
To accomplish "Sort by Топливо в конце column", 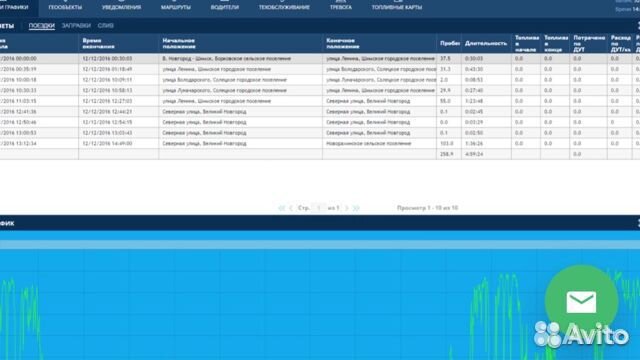I will pos(556,43).
